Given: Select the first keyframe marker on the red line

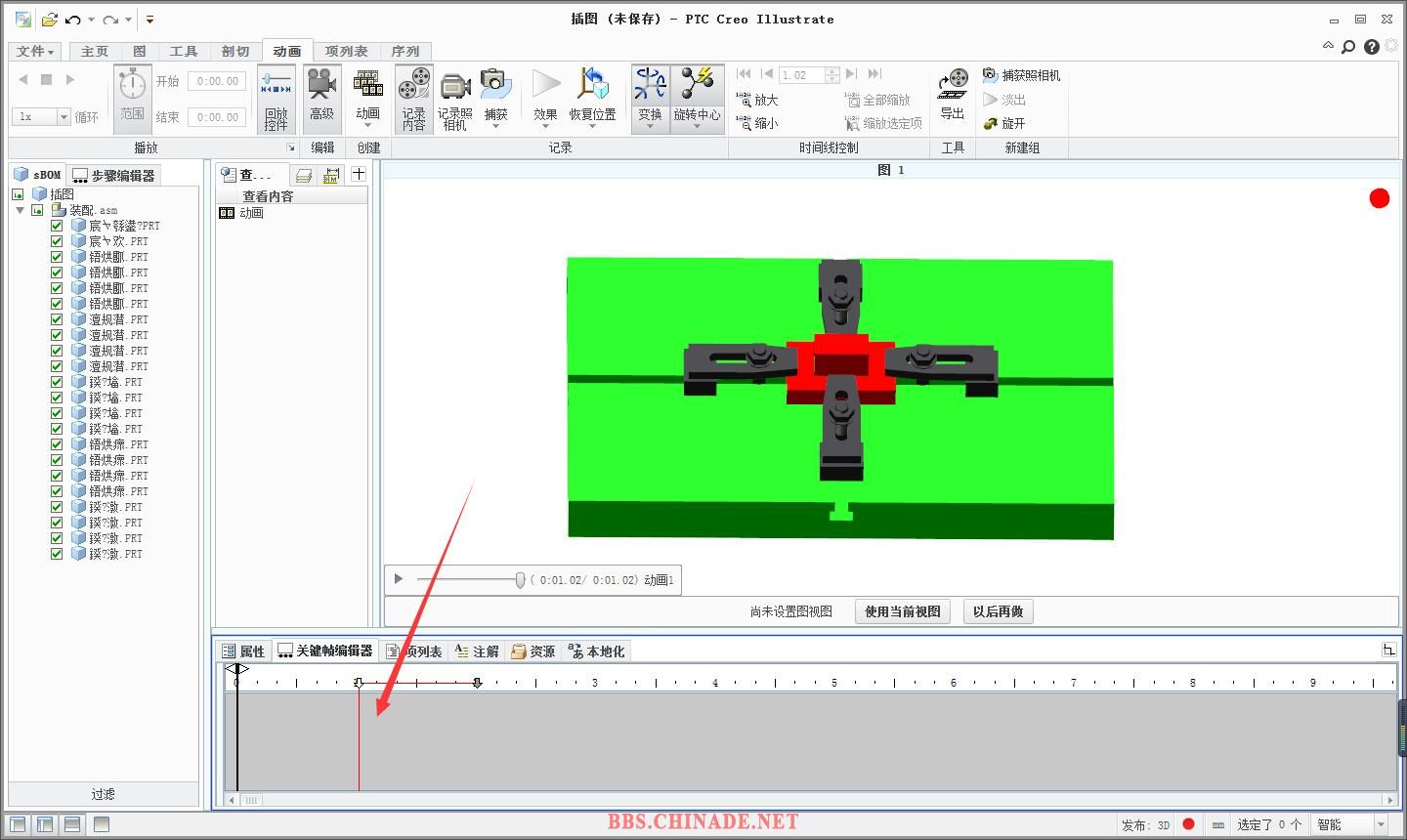Looking at the screenshot, I should (x=359, y=683).
